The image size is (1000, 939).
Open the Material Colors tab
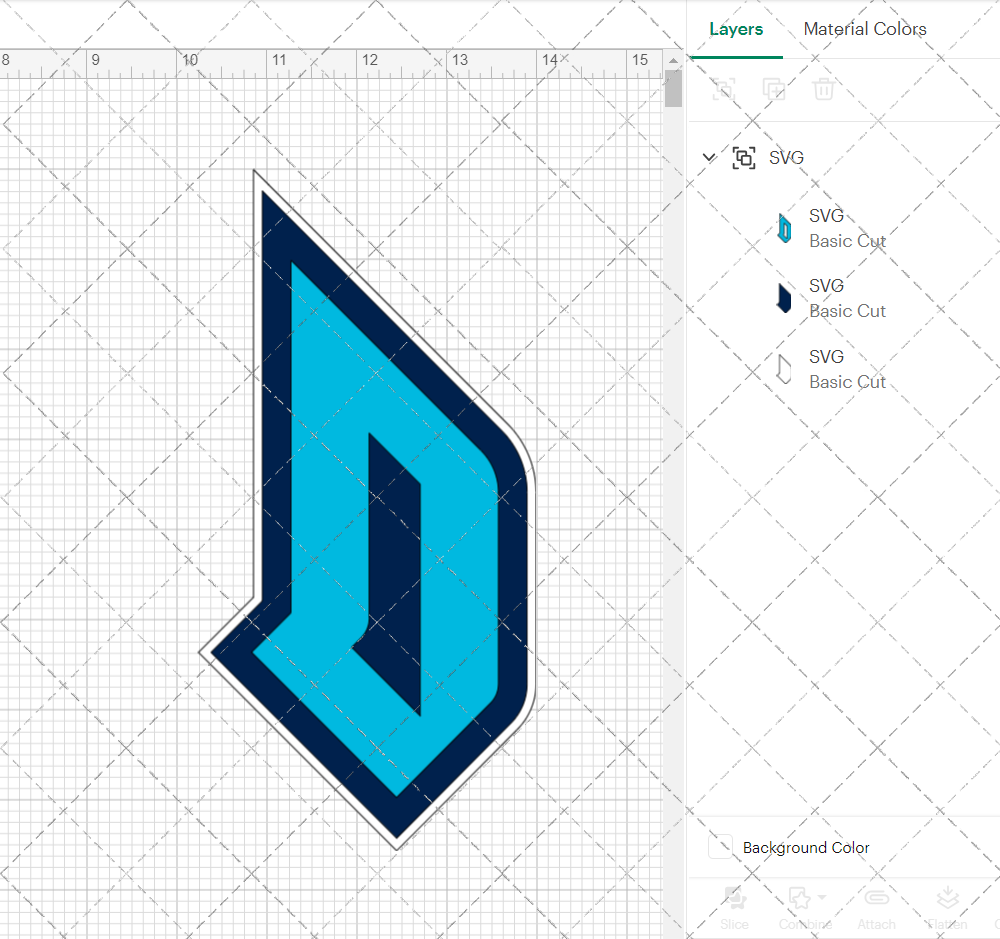pos(865,29)
